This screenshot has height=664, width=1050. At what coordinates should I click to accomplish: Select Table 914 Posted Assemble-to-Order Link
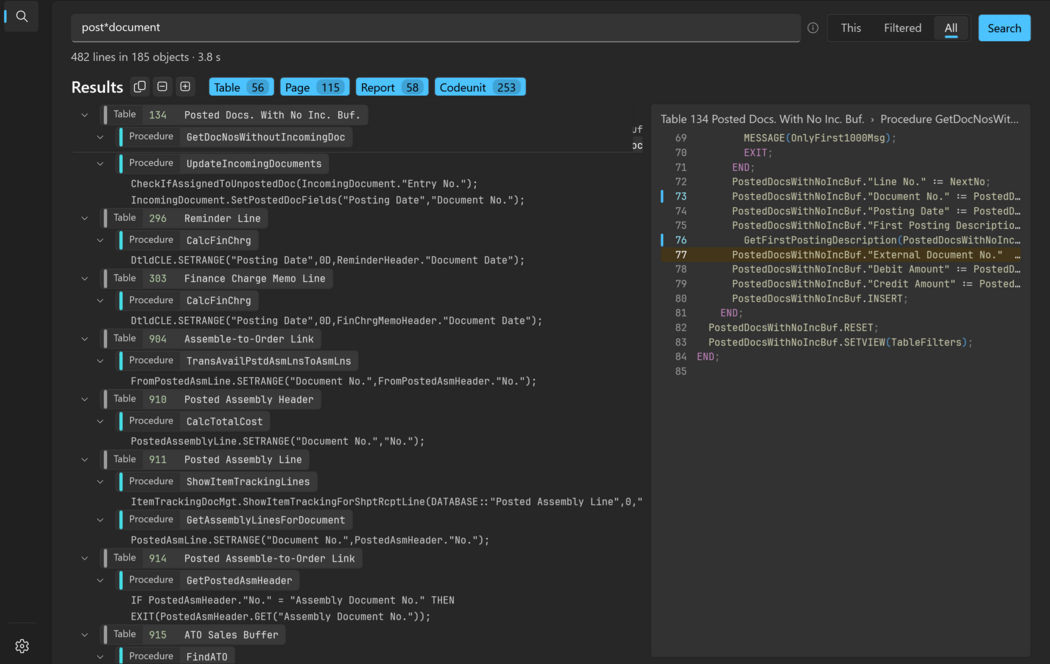click(232, 558)
